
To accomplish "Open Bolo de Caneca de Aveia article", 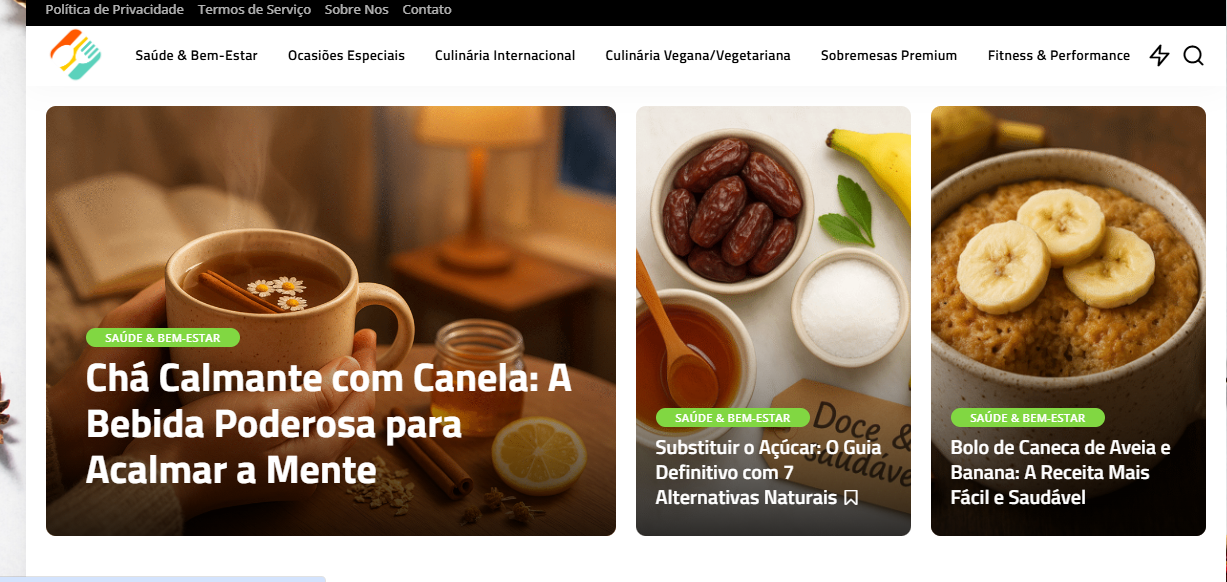I will point(1060,472).
